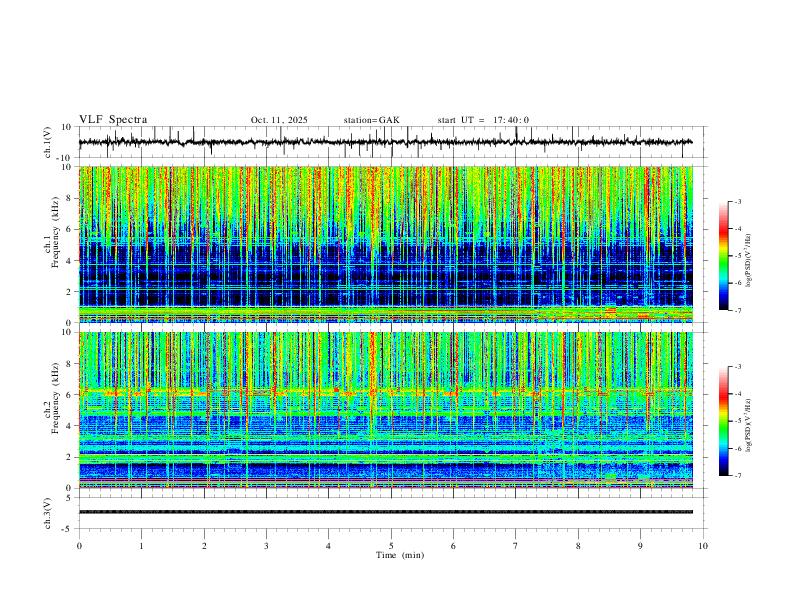Click the ch.3 flat black signal band
Image resolution: width=792 pixels, height=612 pixels.
[x=386, y=512]
